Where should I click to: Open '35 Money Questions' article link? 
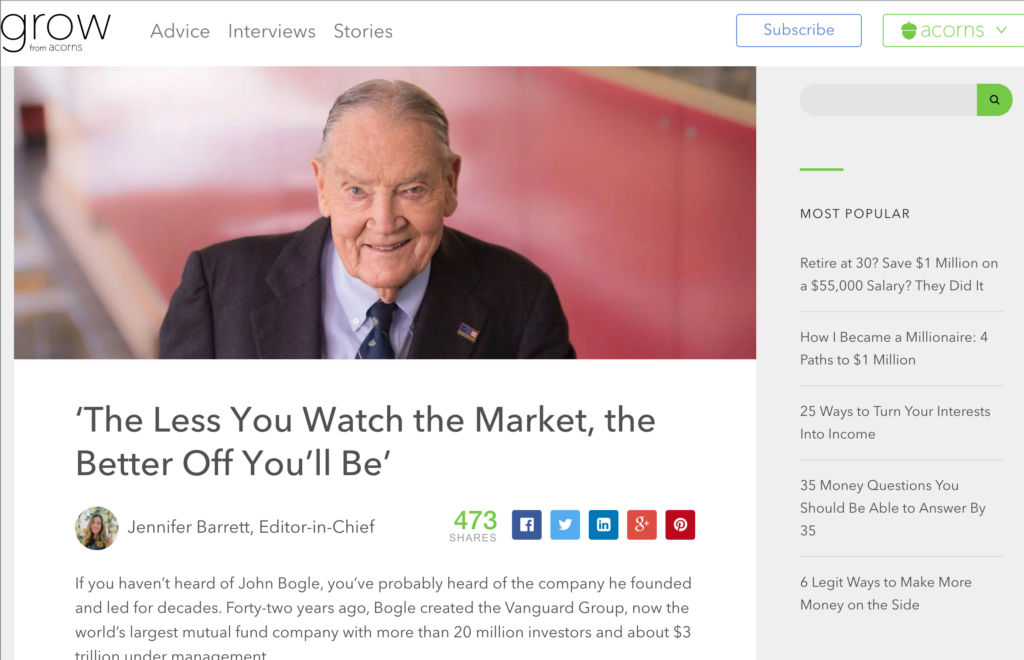point(893,508)
